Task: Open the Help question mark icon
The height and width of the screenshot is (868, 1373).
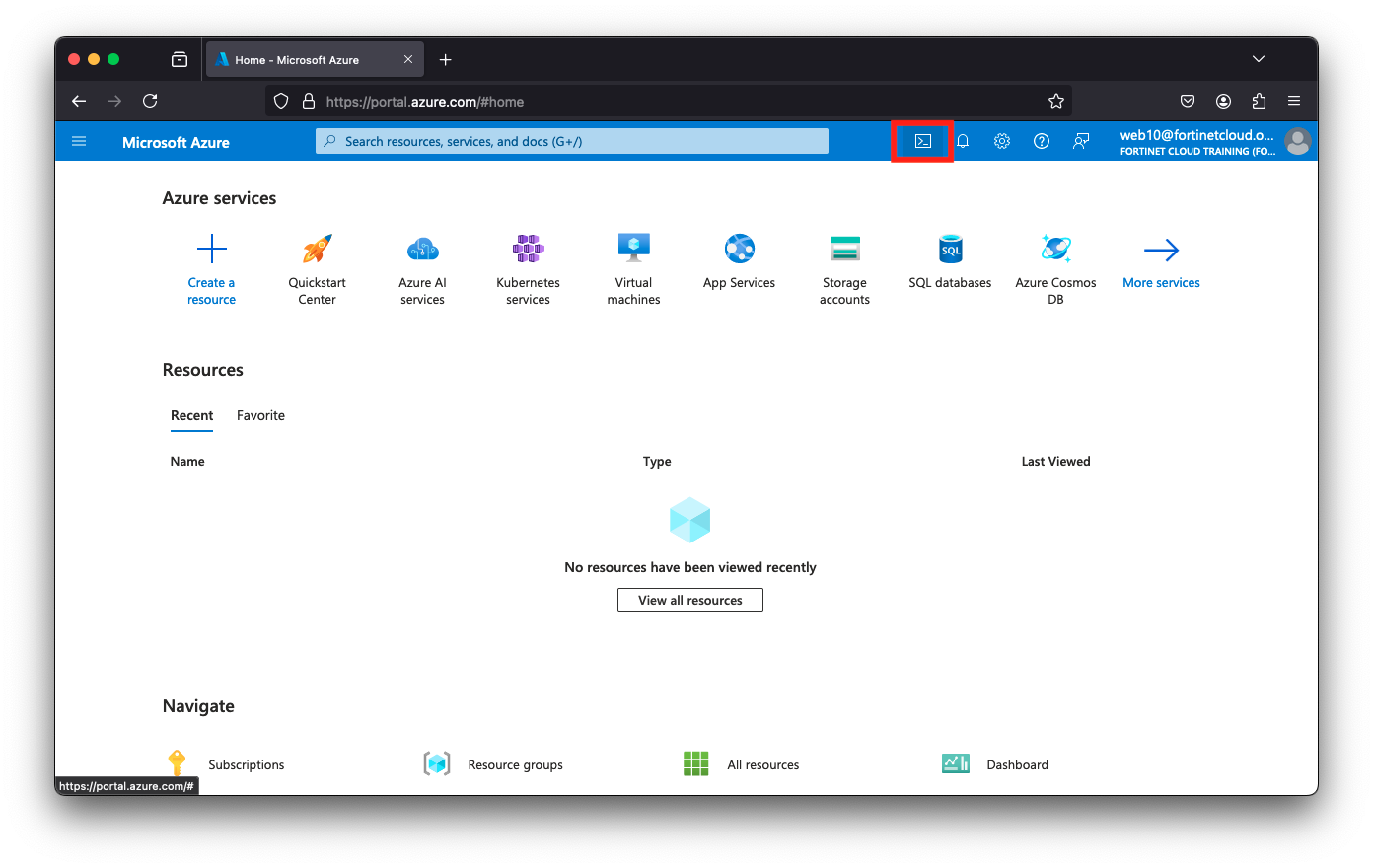Action: [x=1042, y=141]
